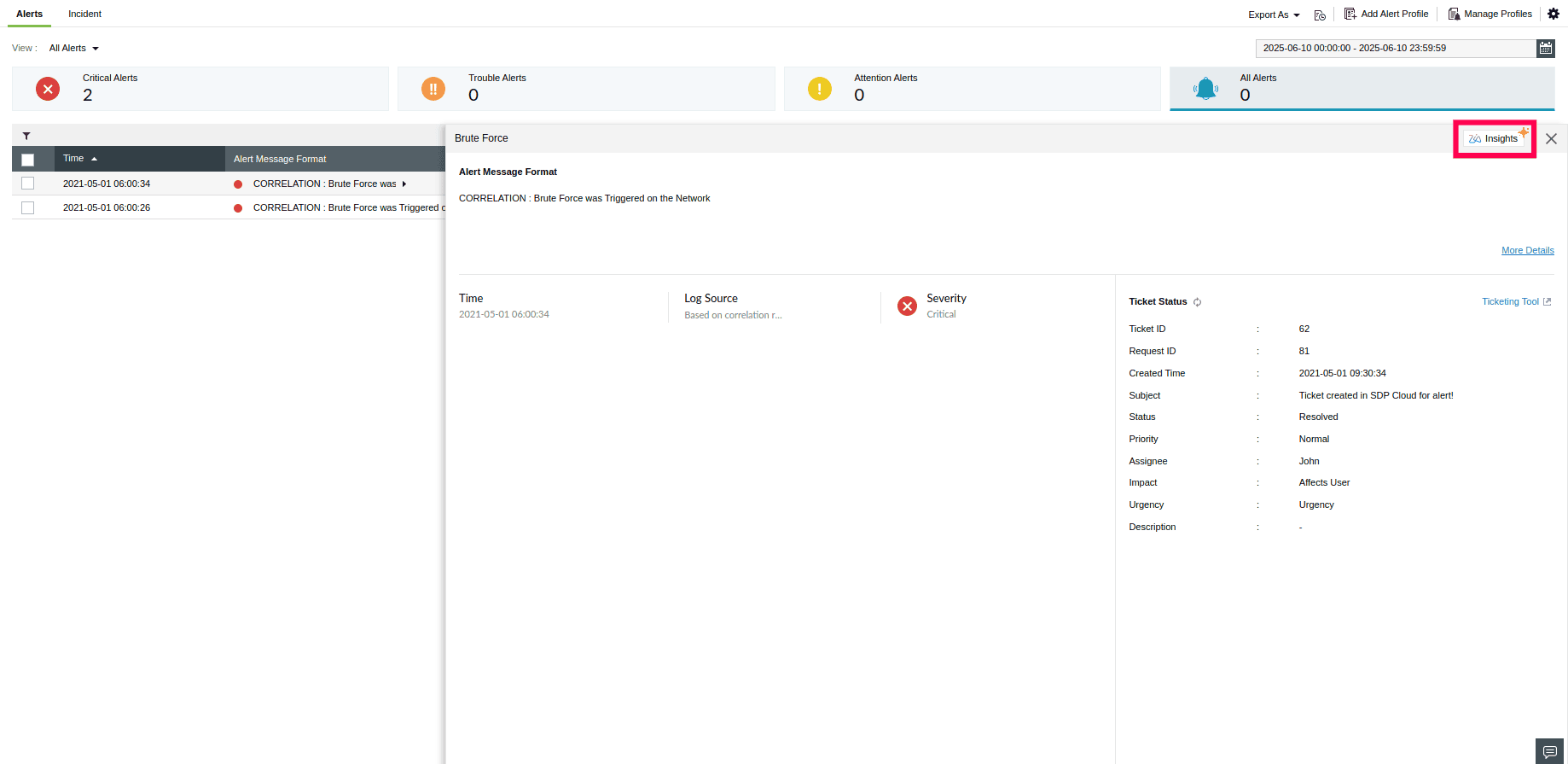Click the Attention Alerts label
The image size is (1568, 764).
point(886,78)
